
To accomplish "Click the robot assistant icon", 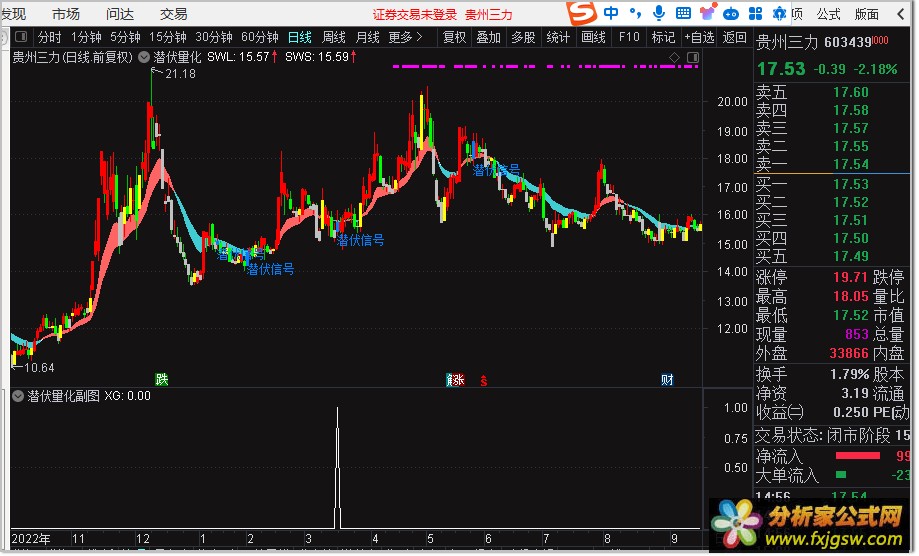I will click(x=731, y=13).
